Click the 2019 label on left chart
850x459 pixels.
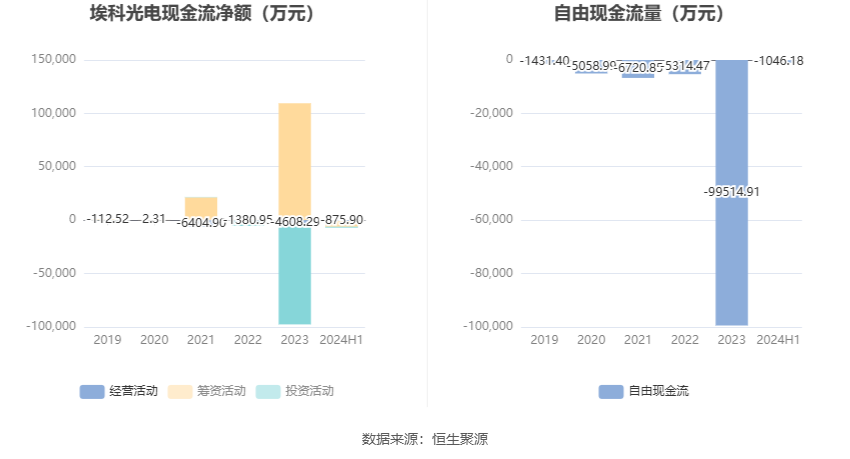107,340
